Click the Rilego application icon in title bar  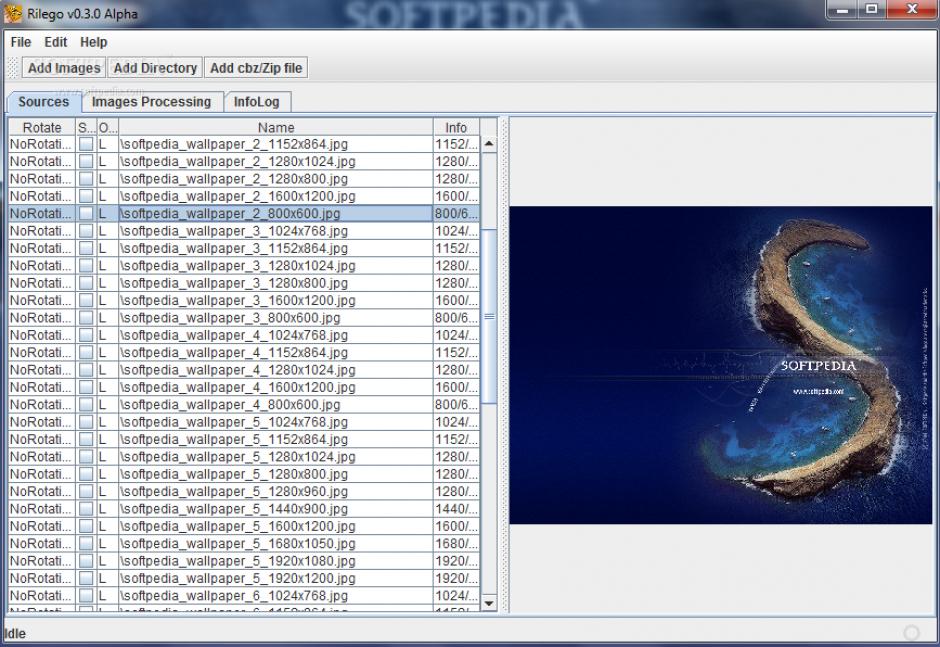coord(12,13)
